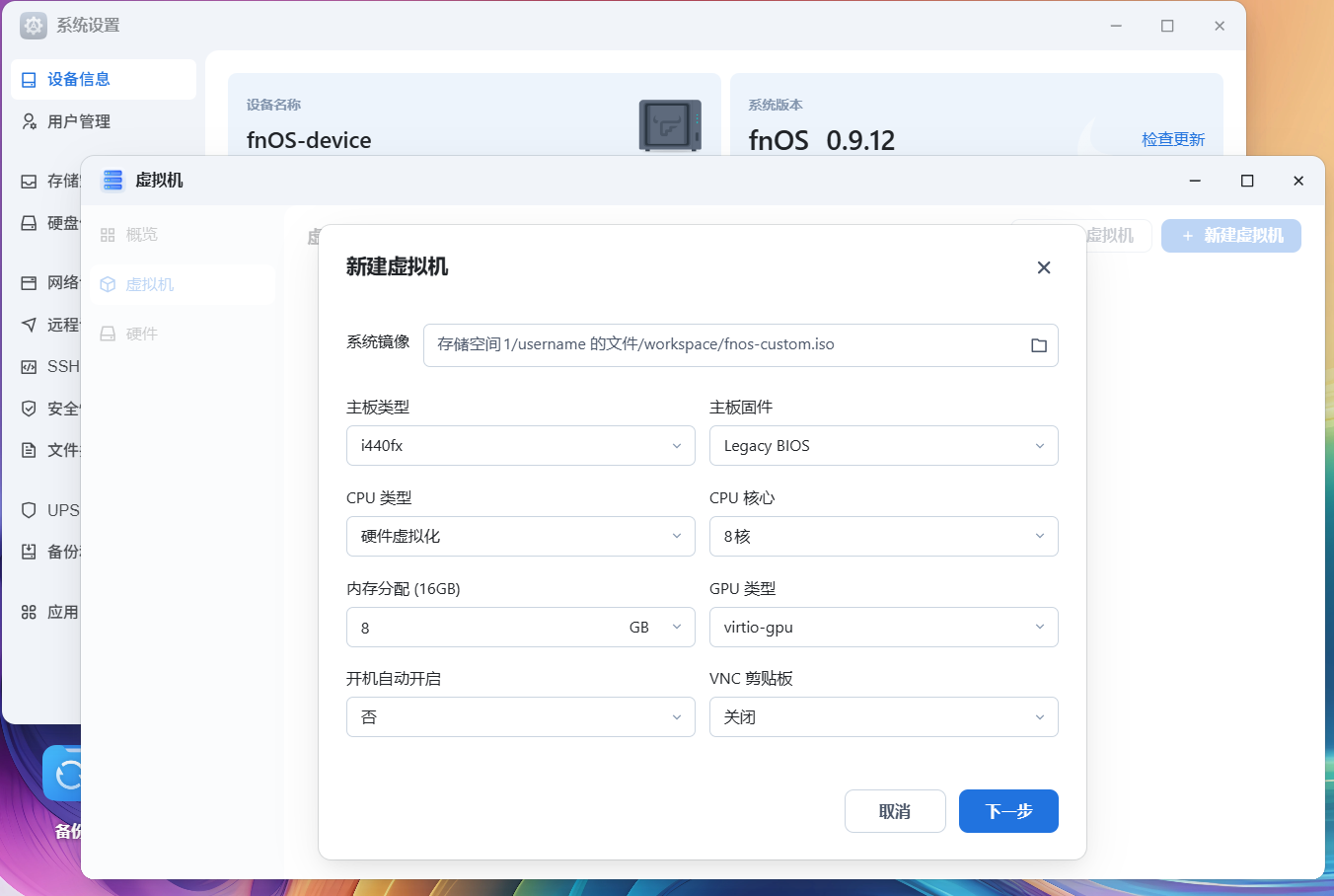Click the 取消 button
Image resolution: width=1334 pixels, height=896 pixels.
click(895, 811)
